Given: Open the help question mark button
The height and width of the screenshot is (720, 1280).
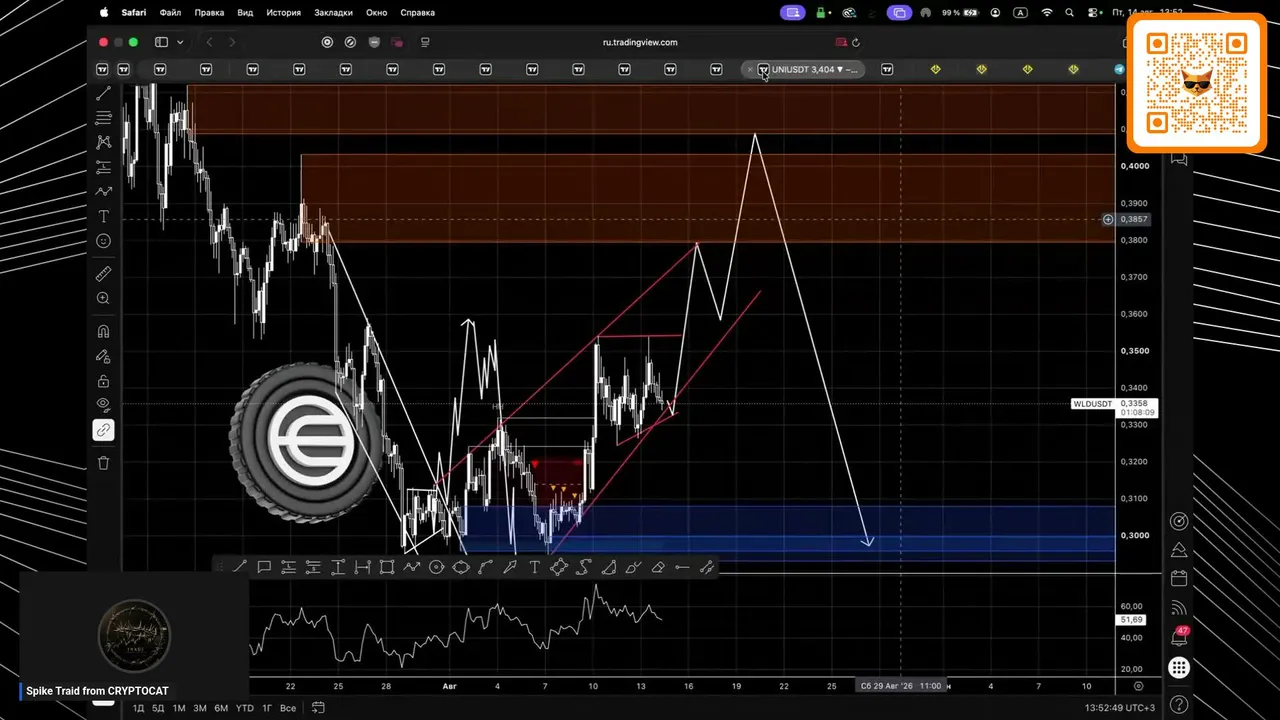Looking at the screenshot, I should (x=1179, y=704).
